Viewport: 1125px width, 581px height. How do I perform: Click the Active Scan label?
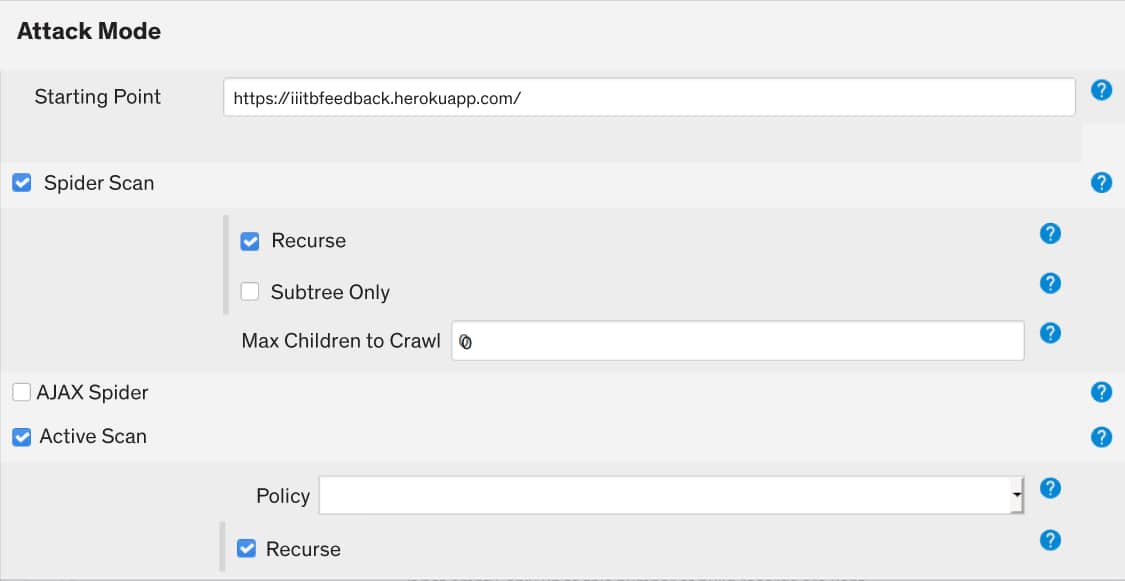[93, 437]
